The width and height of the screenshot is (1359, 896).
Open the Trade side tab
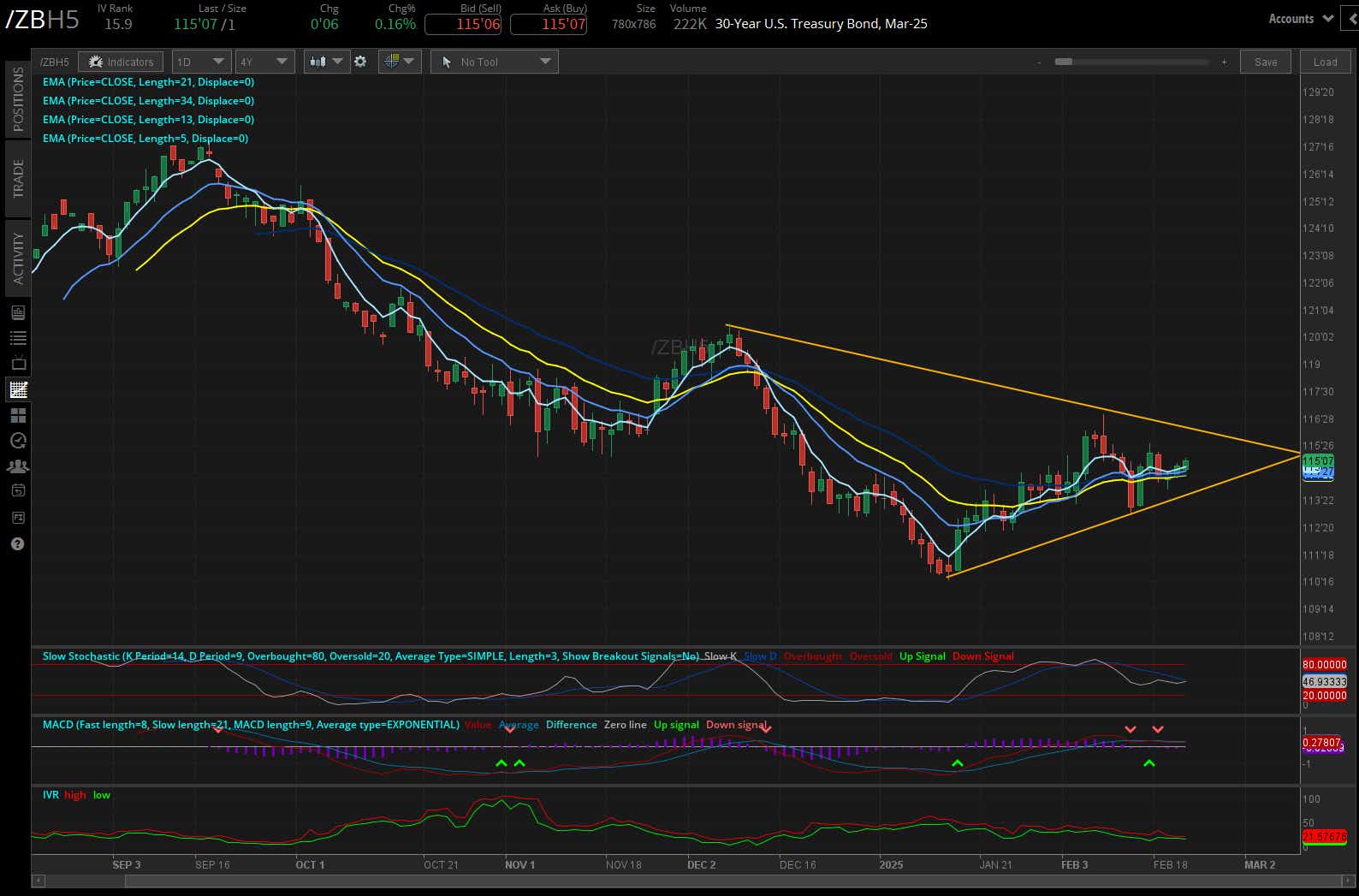pyautogui.click(x=17, y=178)
